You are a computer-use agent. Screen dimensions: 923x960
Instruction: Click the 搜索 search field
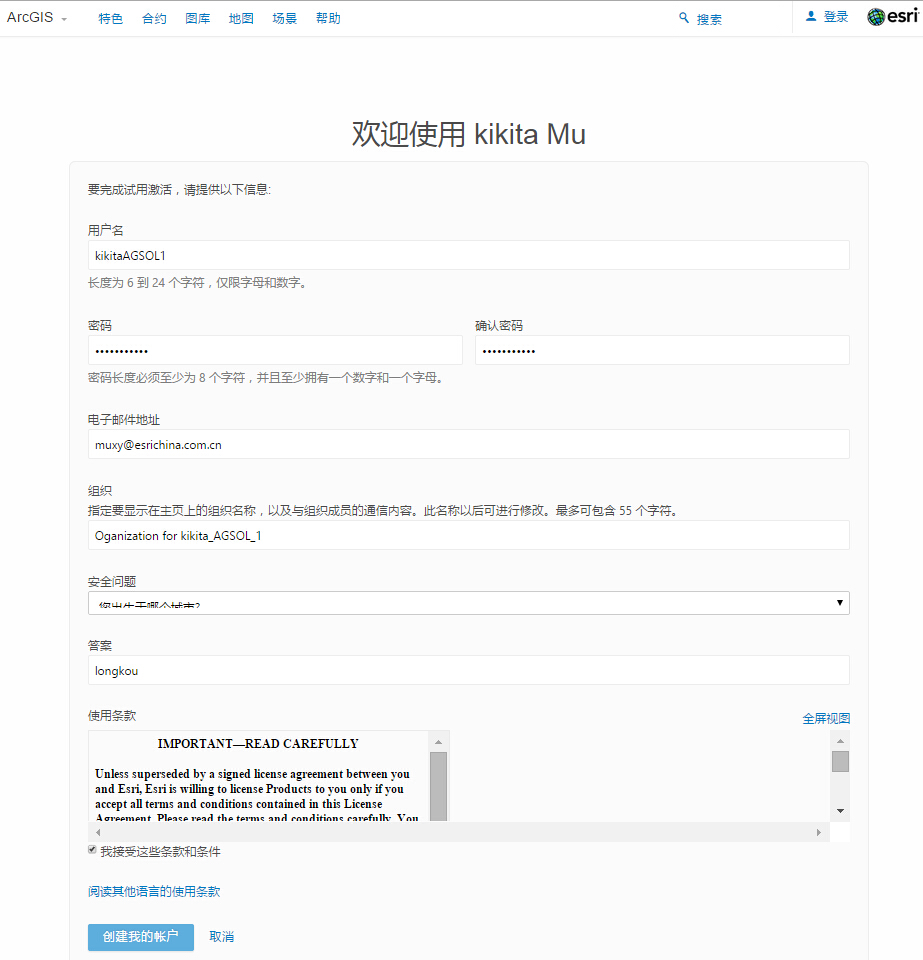709,19
